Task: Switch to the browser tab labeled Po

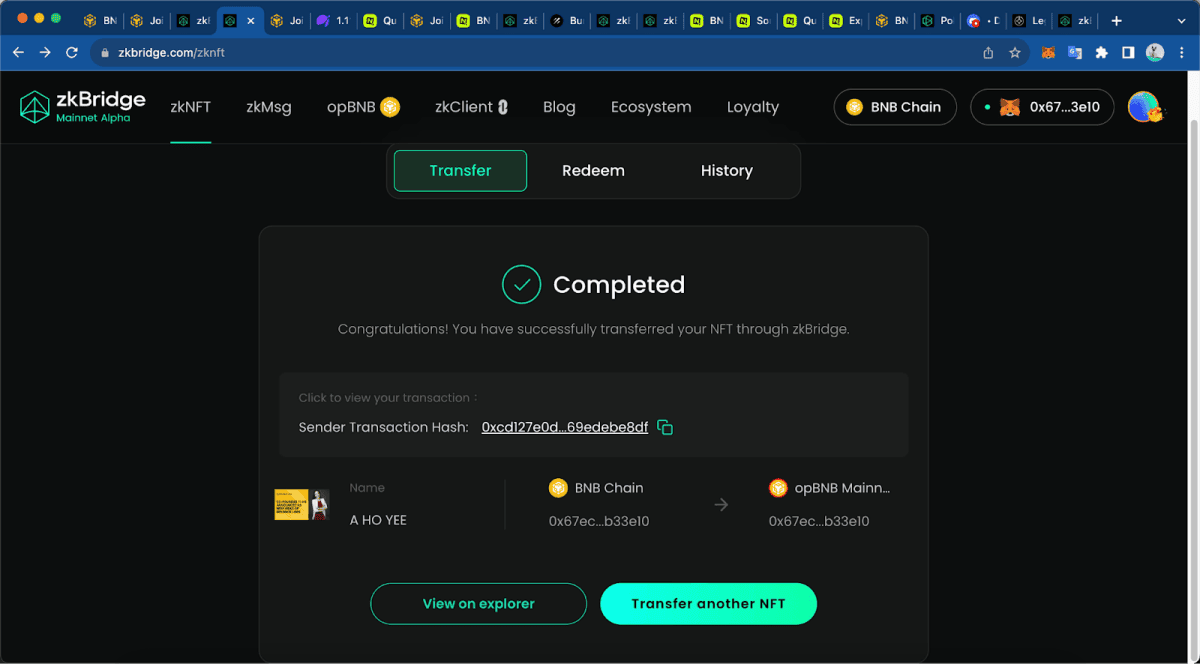Action: pos(939,20)
